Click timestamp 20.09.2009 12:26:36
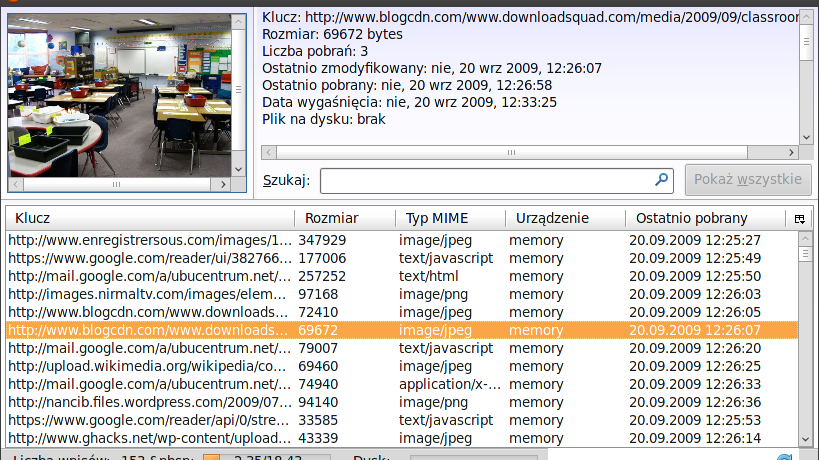This screenshot has height=460, width=819. pos(695,403)
